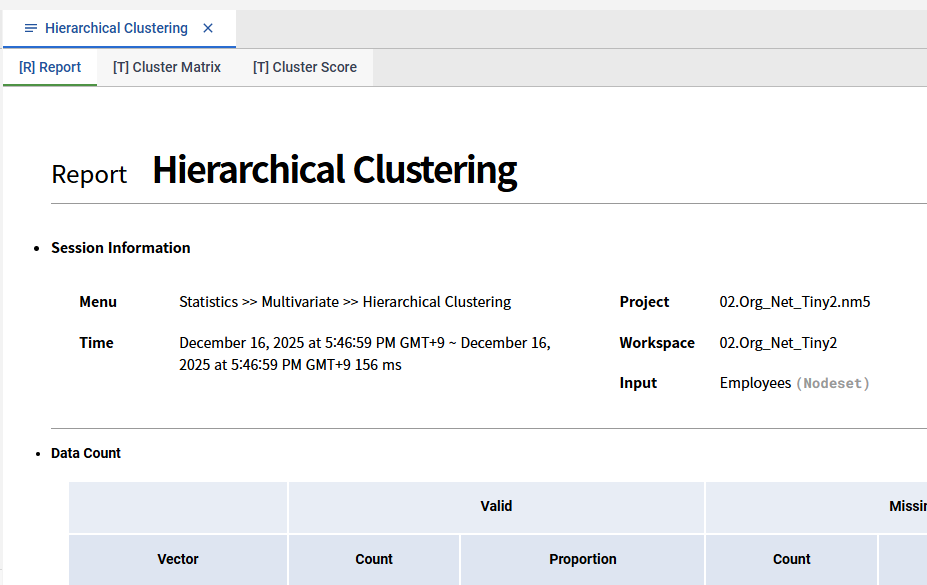The width and height of the screenshot is (927, 585).
Task: Close the Hierarchical Clustering tab
Action: [x=208, y=28]
